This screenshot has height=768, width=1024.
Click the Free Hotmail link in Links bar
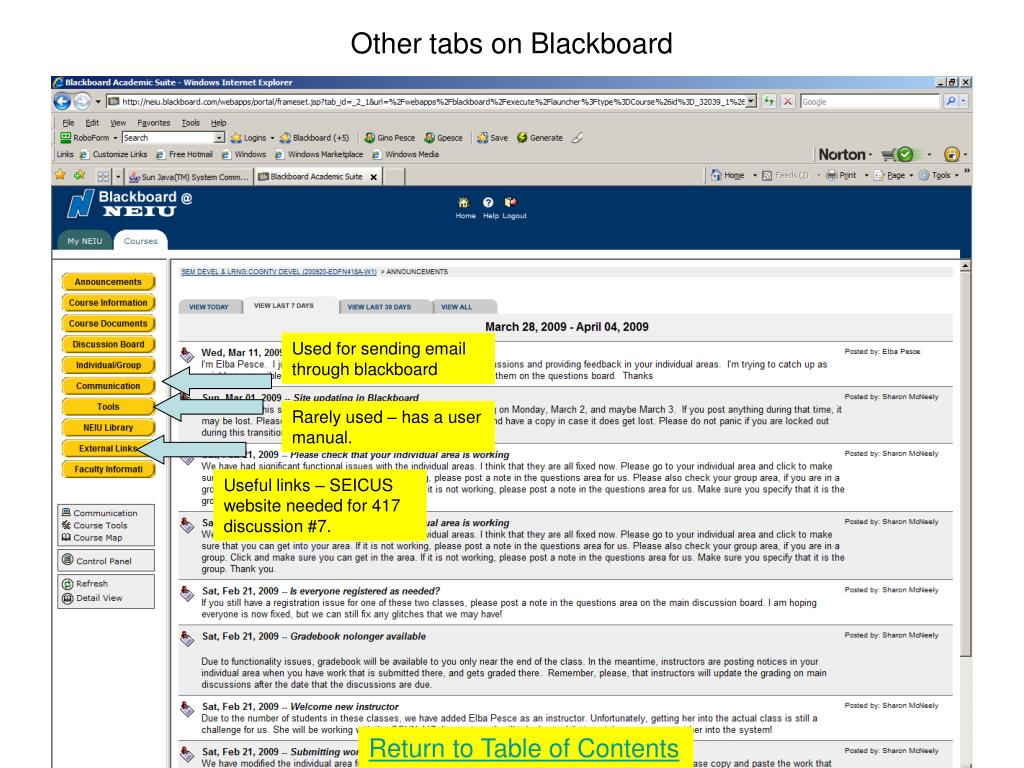click(191, 155)
